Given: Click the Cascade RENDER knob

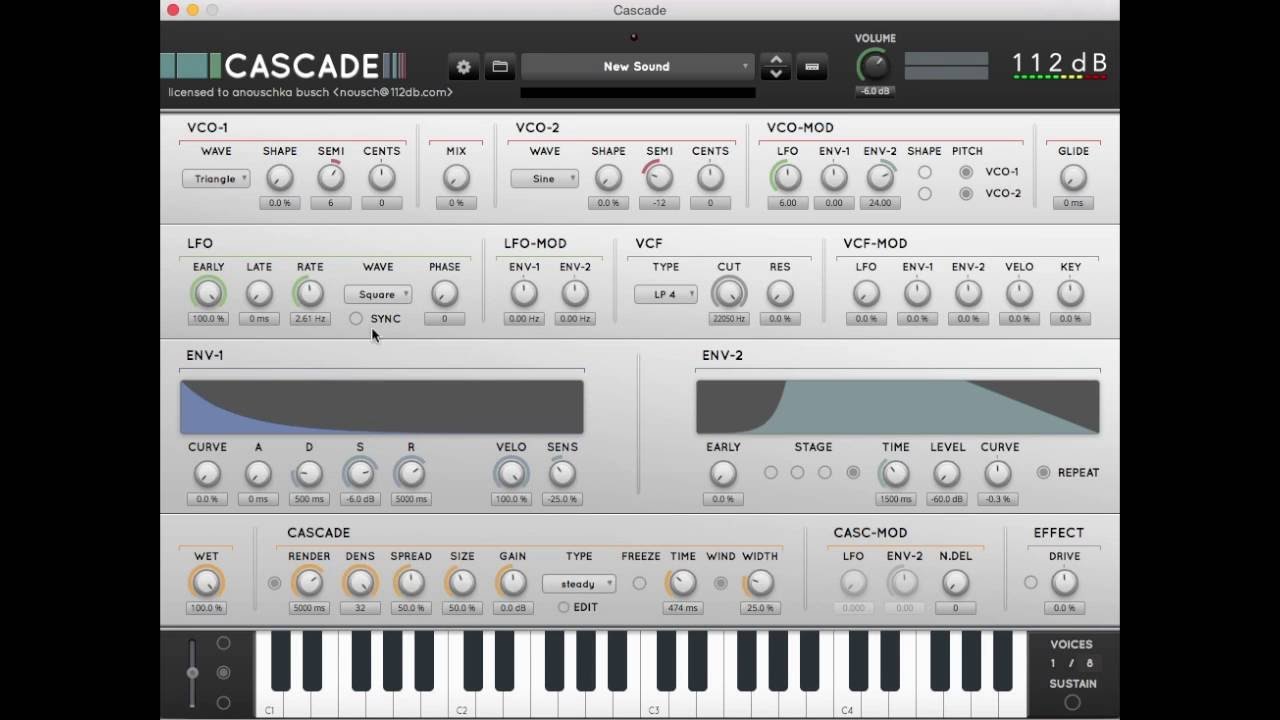Looking at the screenshot, I should (x=309, y=583).
